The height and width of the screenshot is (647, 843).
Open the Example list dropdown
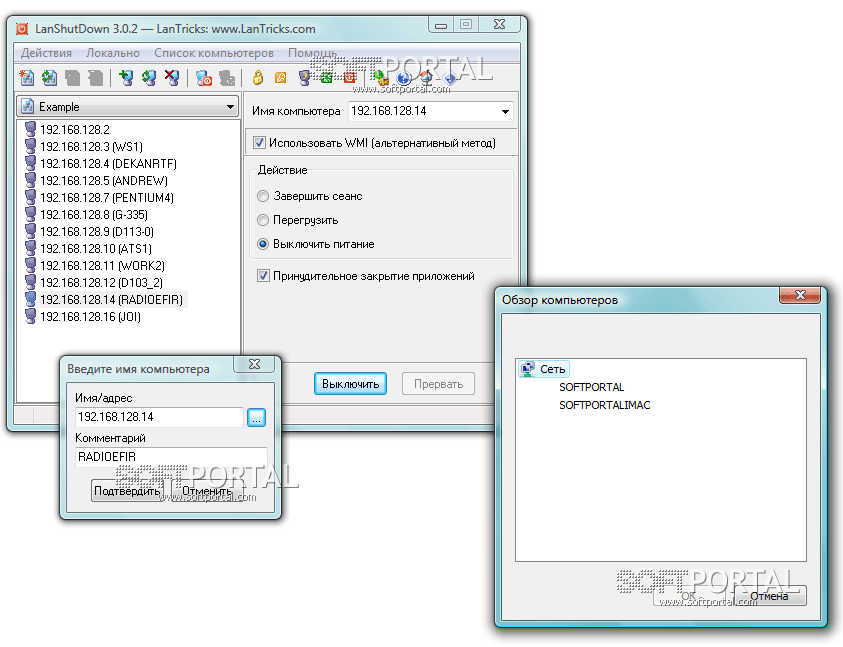(x=128, y=106)
